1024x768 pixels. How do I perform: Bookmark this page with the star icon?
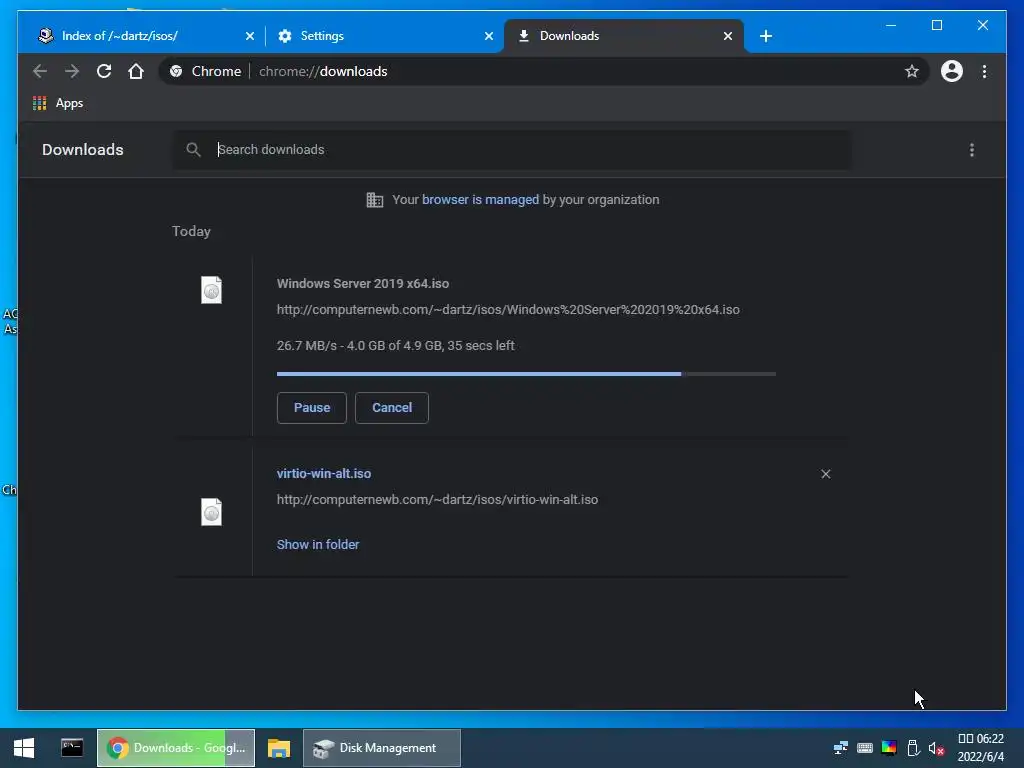coord(912,71)
